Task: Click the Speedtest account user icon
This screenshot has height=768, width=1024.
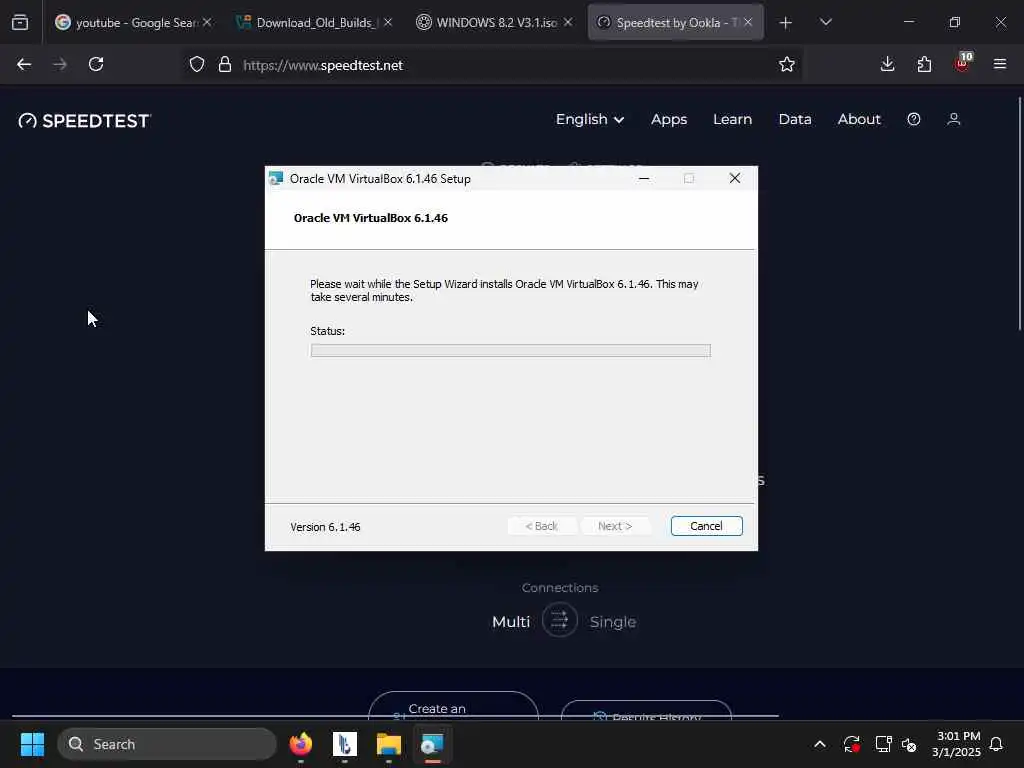Action: pyautogui.click(x=953, y=119)
